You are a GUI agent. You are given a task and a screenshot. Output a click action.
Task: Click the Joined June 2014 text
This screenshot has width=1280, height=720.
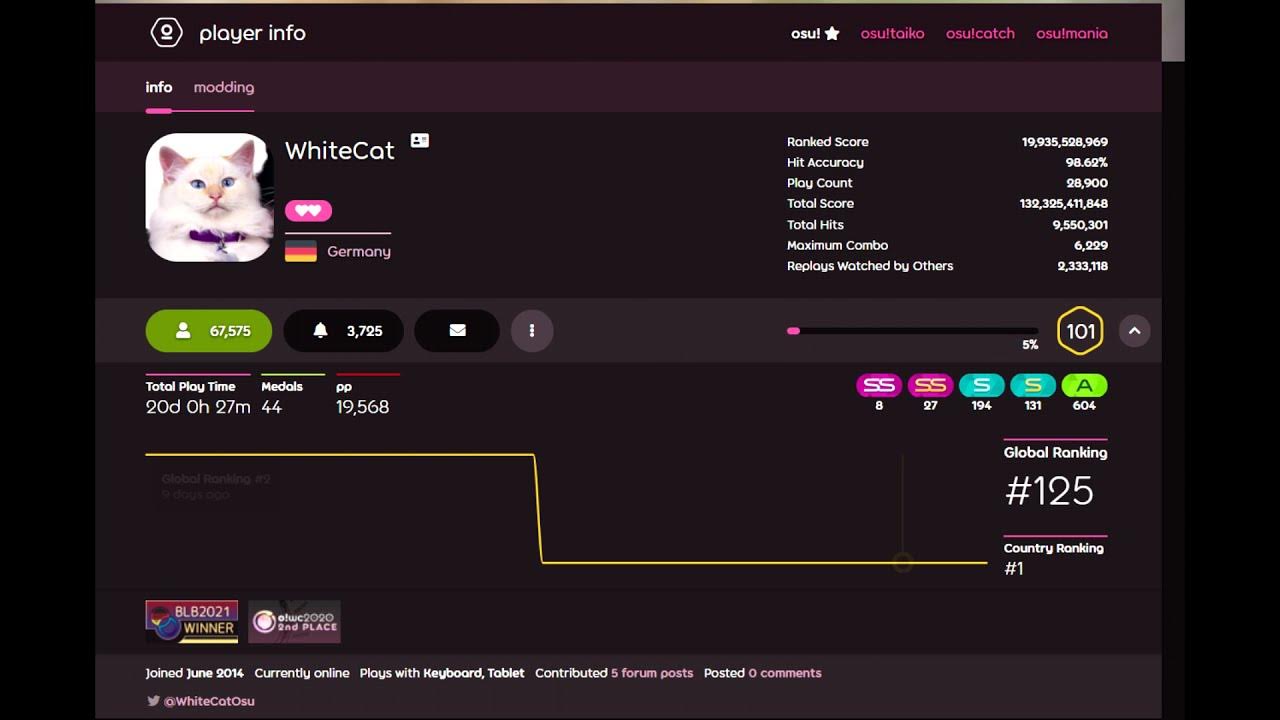[195, 673]
